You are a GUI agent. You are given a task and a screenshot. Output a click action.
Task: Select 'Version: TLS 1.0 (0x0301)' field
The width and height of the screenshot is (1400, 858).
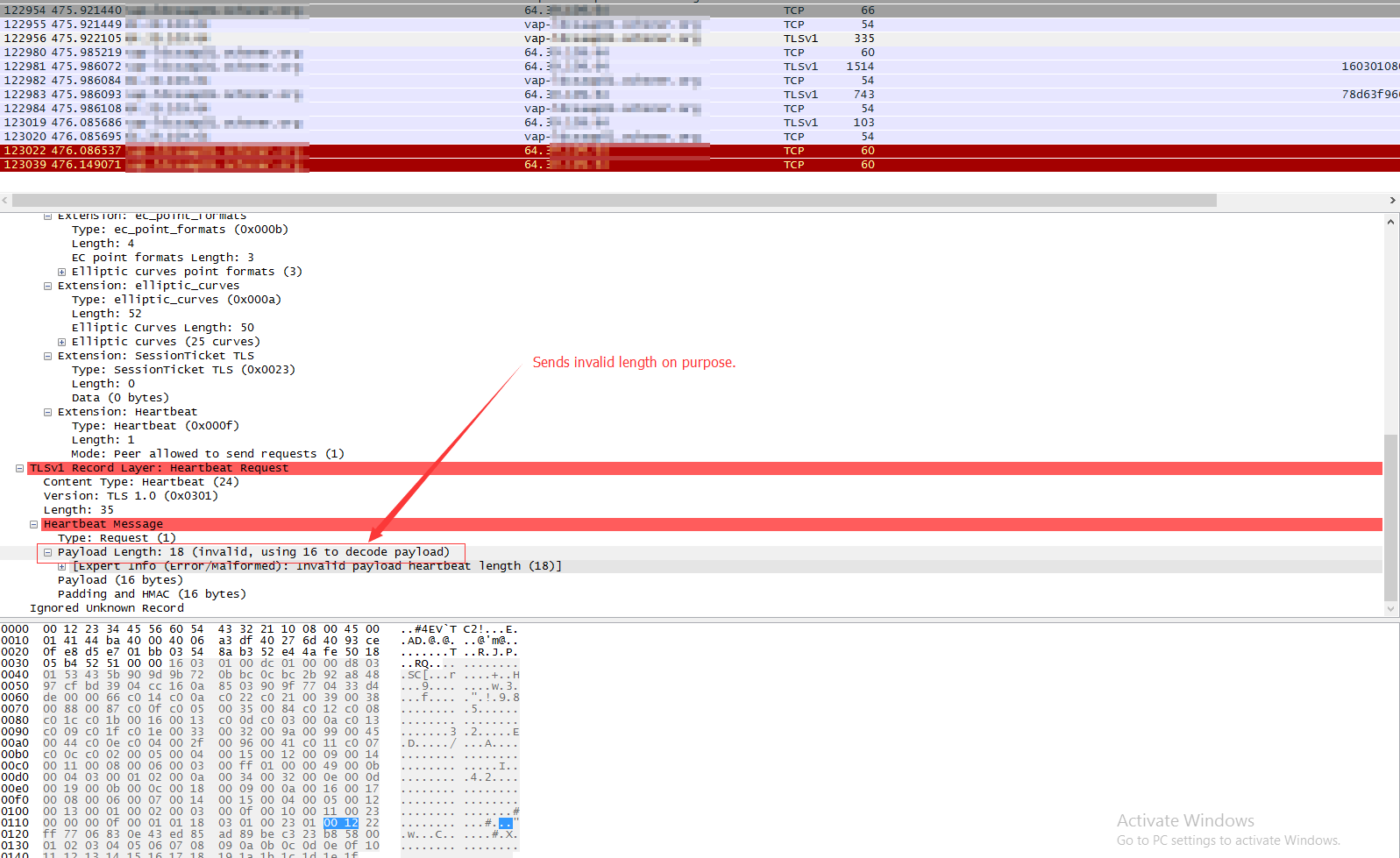click(131, 496)
